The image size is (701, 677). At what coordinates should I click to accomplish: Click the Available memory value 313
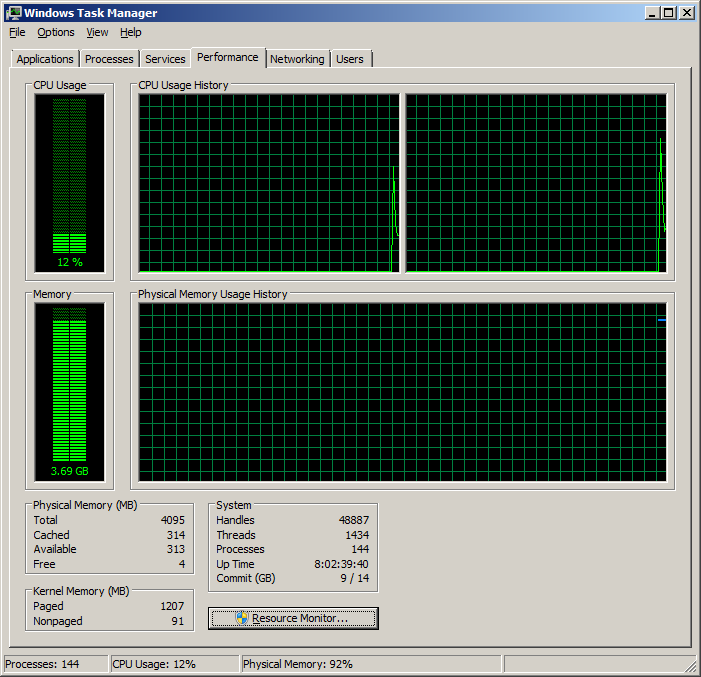click(176, 549)
